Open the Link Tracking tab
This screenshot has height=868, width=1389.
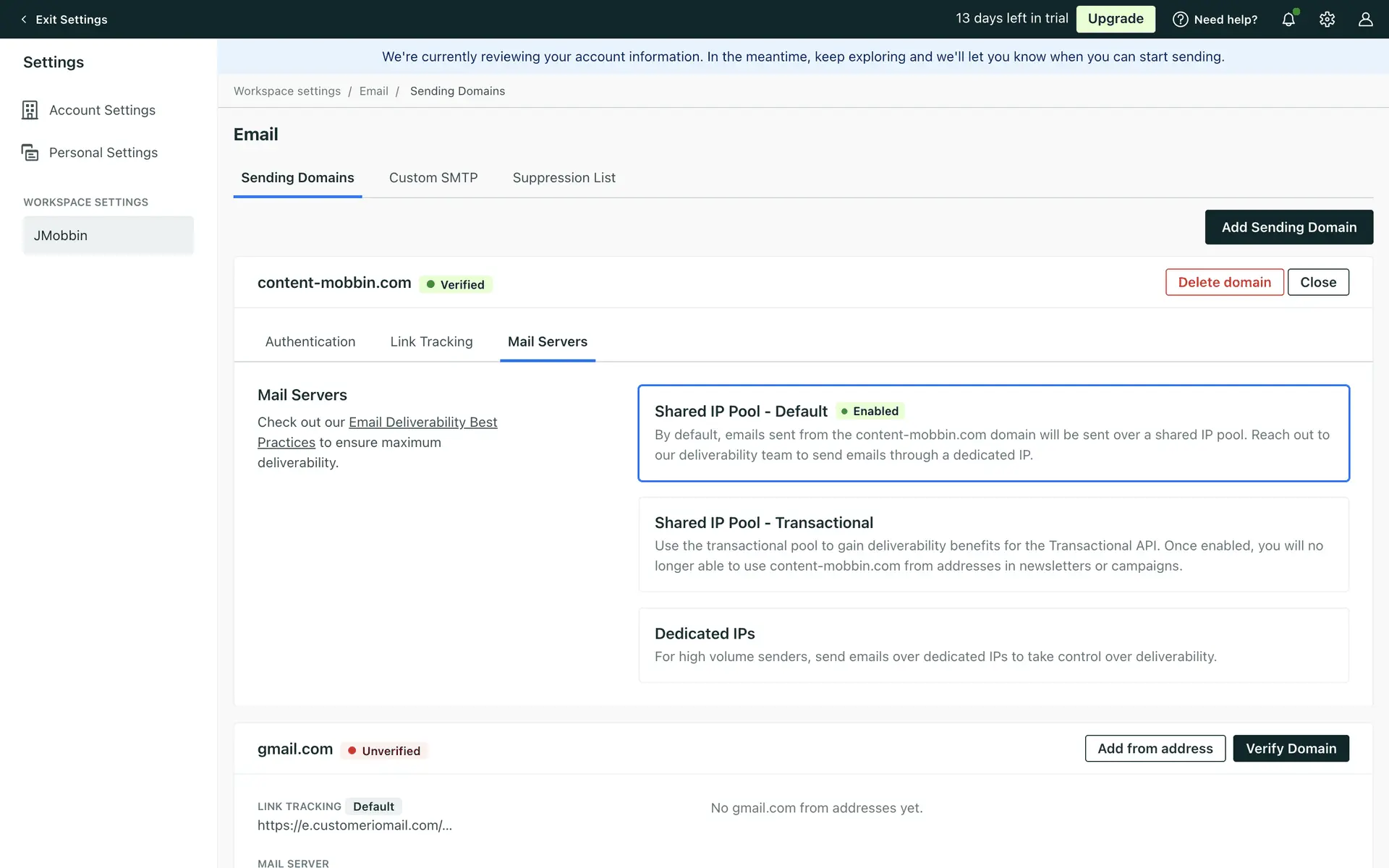(x=431, y=341)
